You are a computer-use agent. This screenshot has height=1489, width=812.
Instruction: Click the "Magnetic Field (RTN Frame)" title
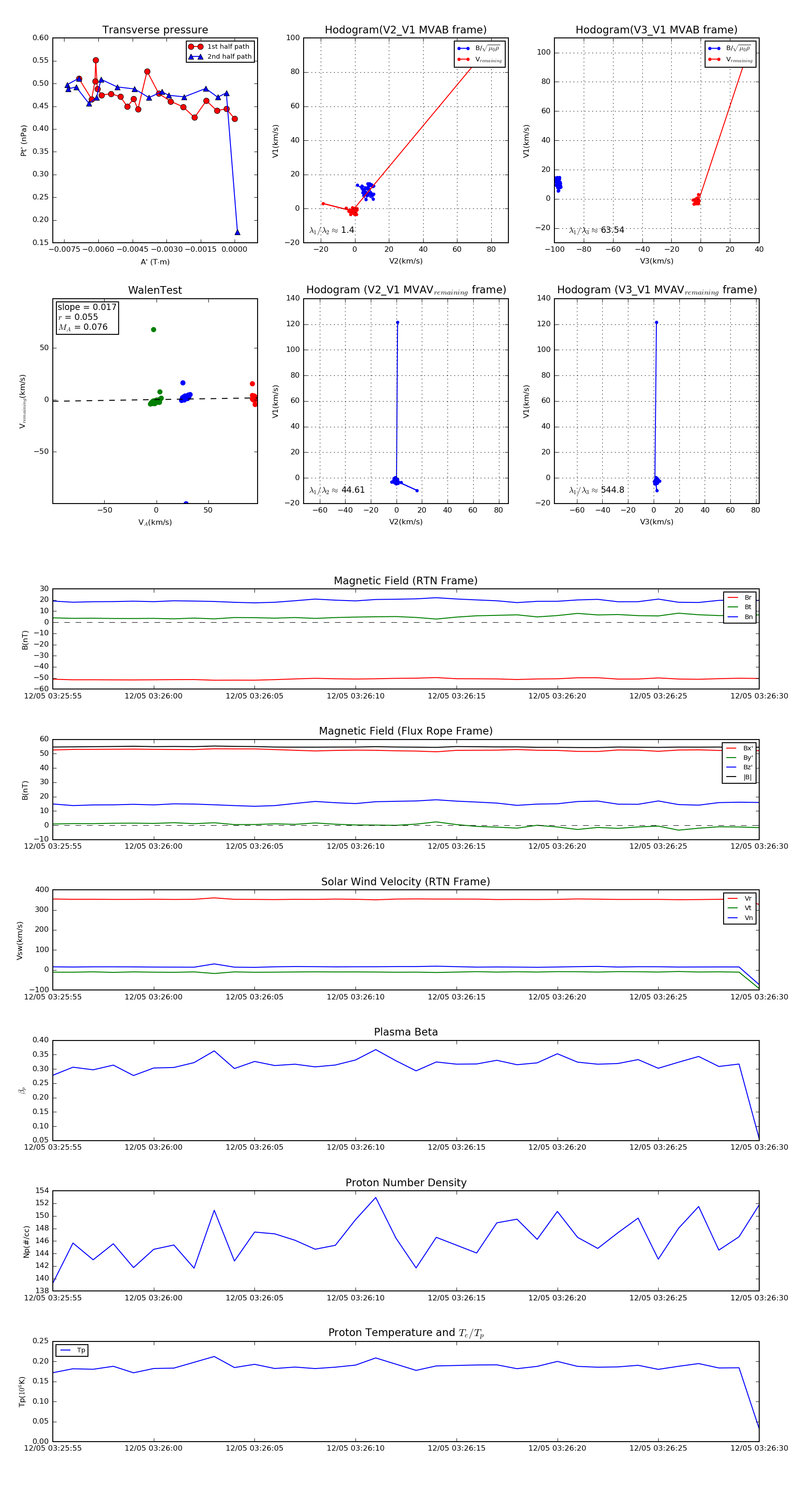coord(406,581)
